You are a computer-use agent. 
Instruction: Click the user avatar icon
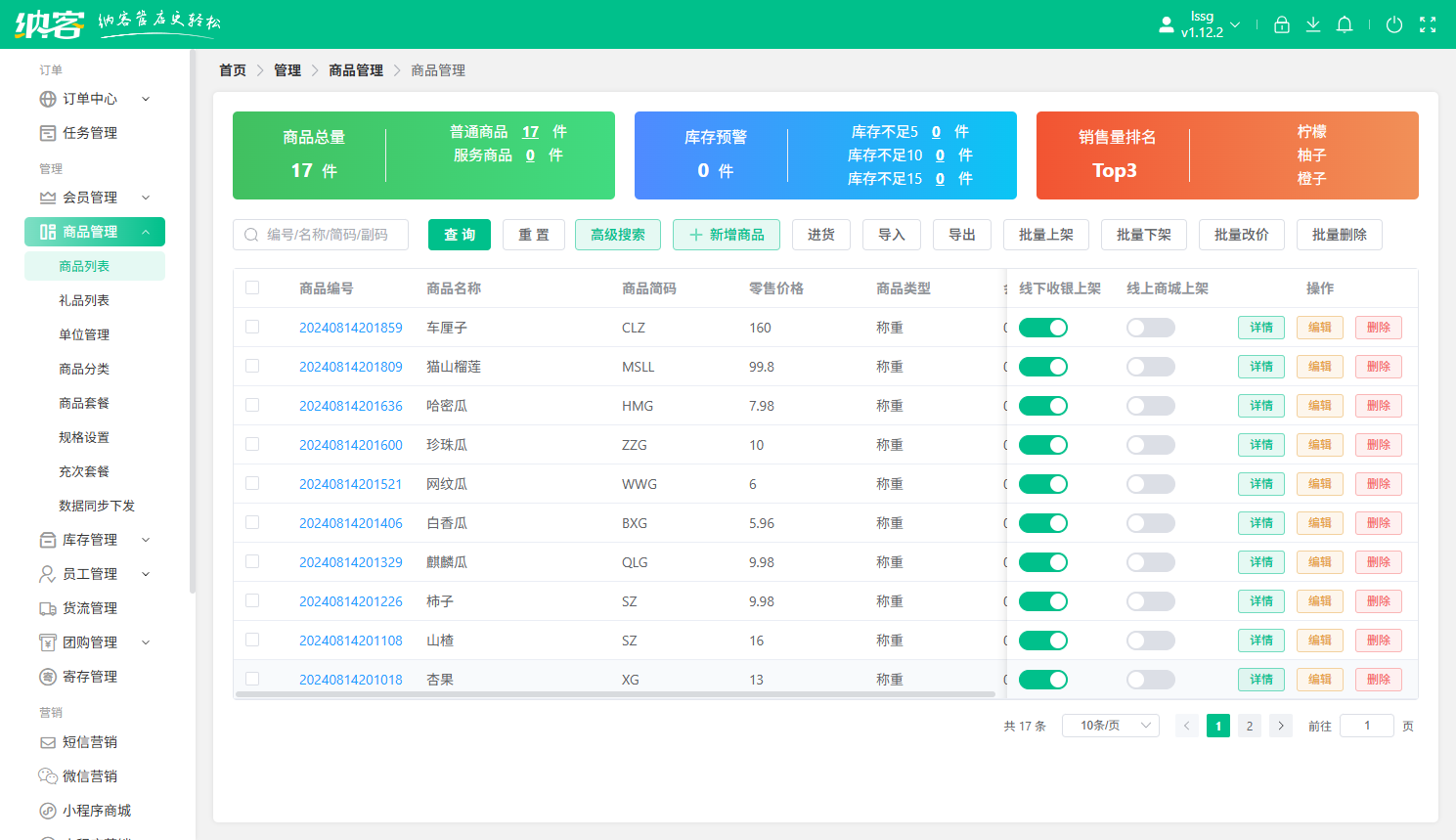tap(1167, 24)
